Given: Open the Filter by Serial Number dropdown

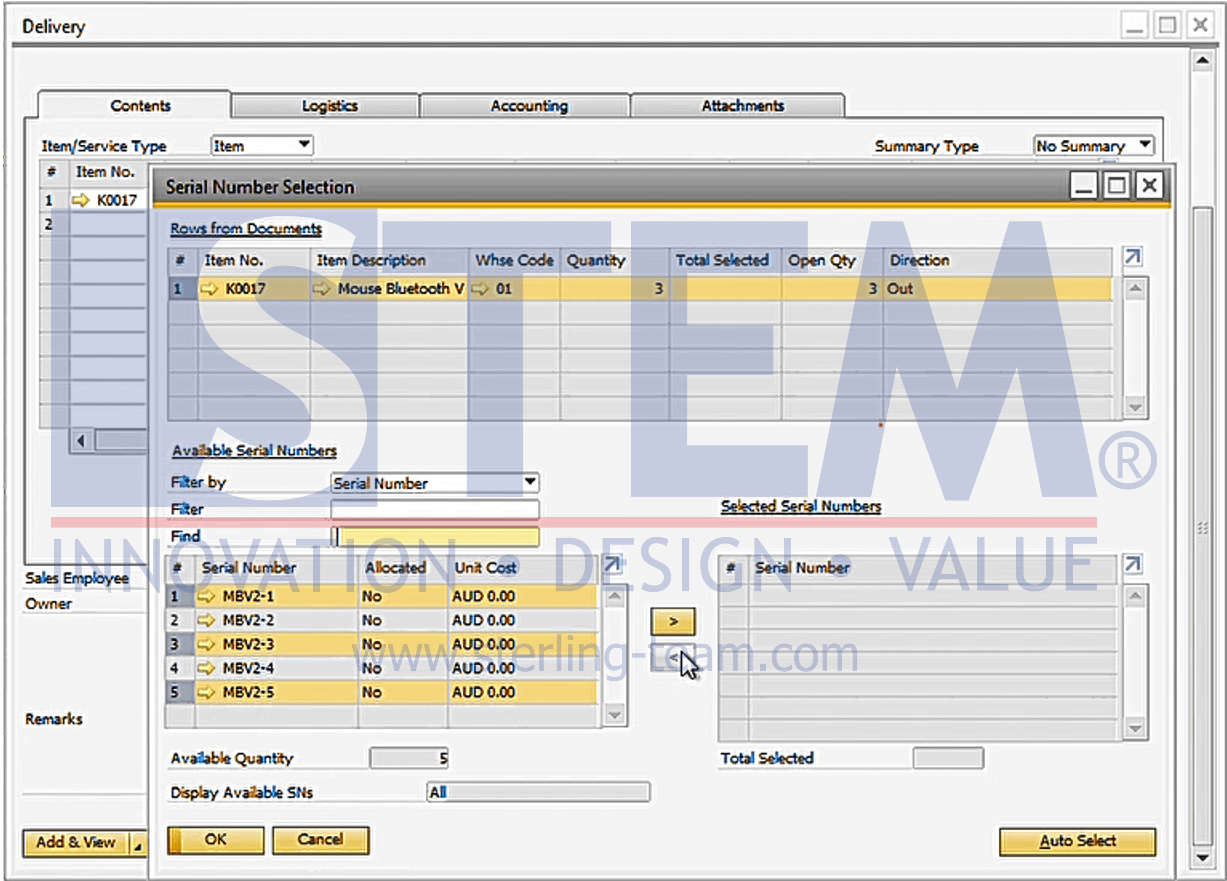Looking at the screenshot, I should click(530, 483).
